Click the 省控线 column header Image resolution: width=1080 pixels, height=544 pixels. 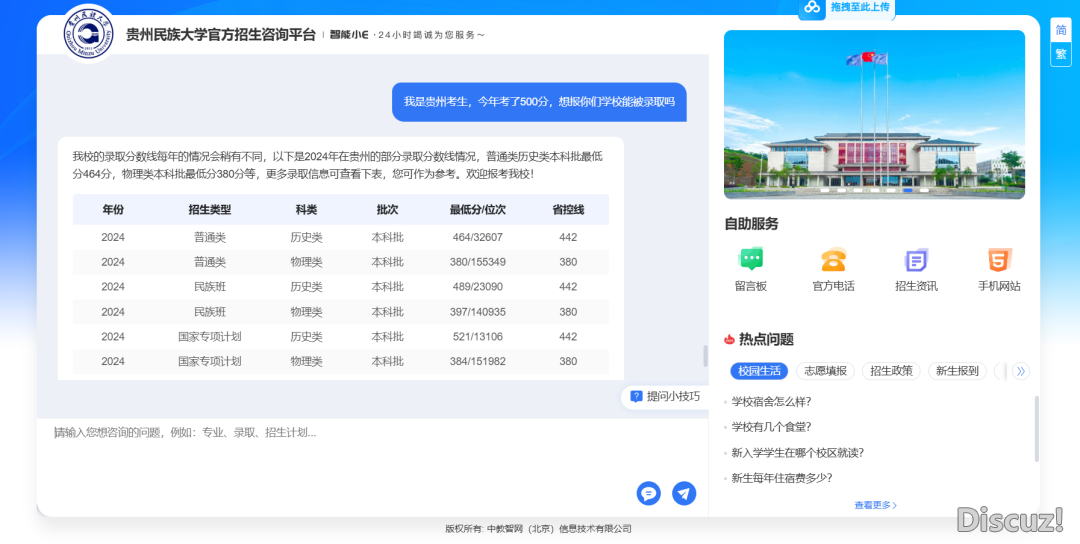click(x=568, y=209)
